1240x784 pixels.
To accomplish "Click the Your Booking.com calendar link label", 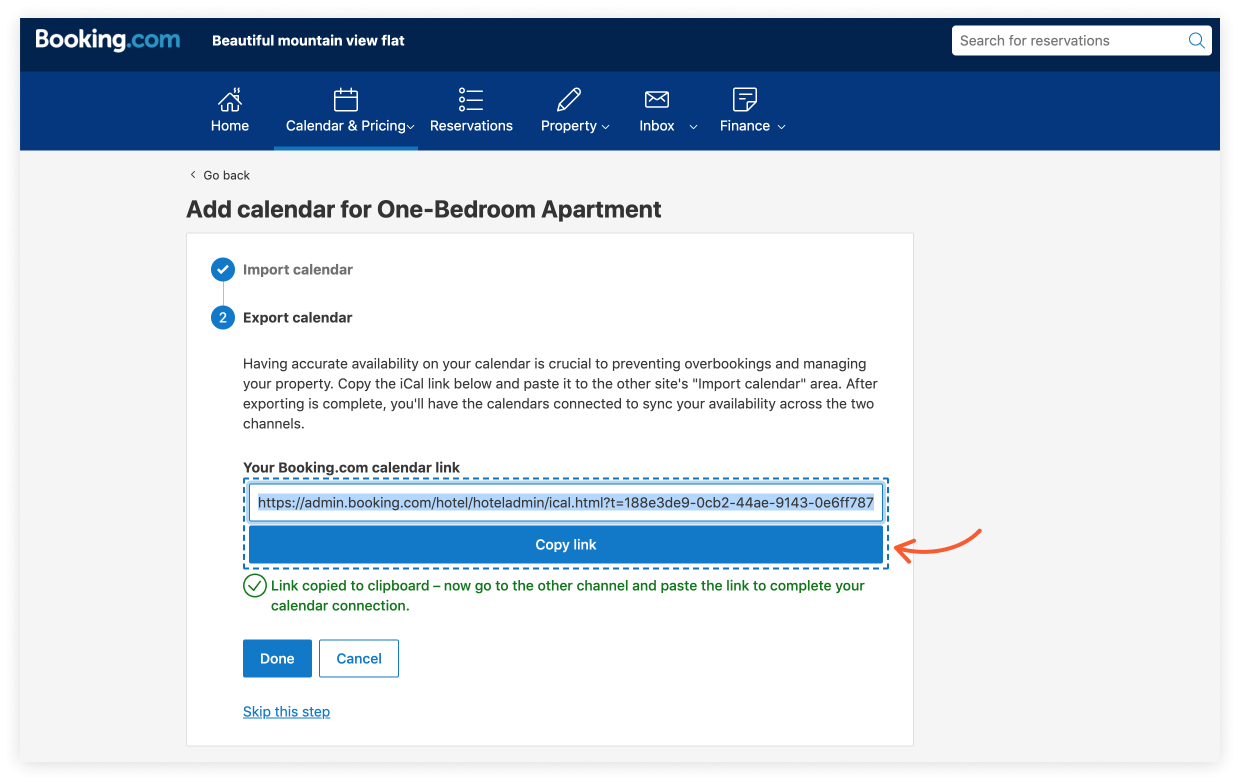I will tap(351, 468).
